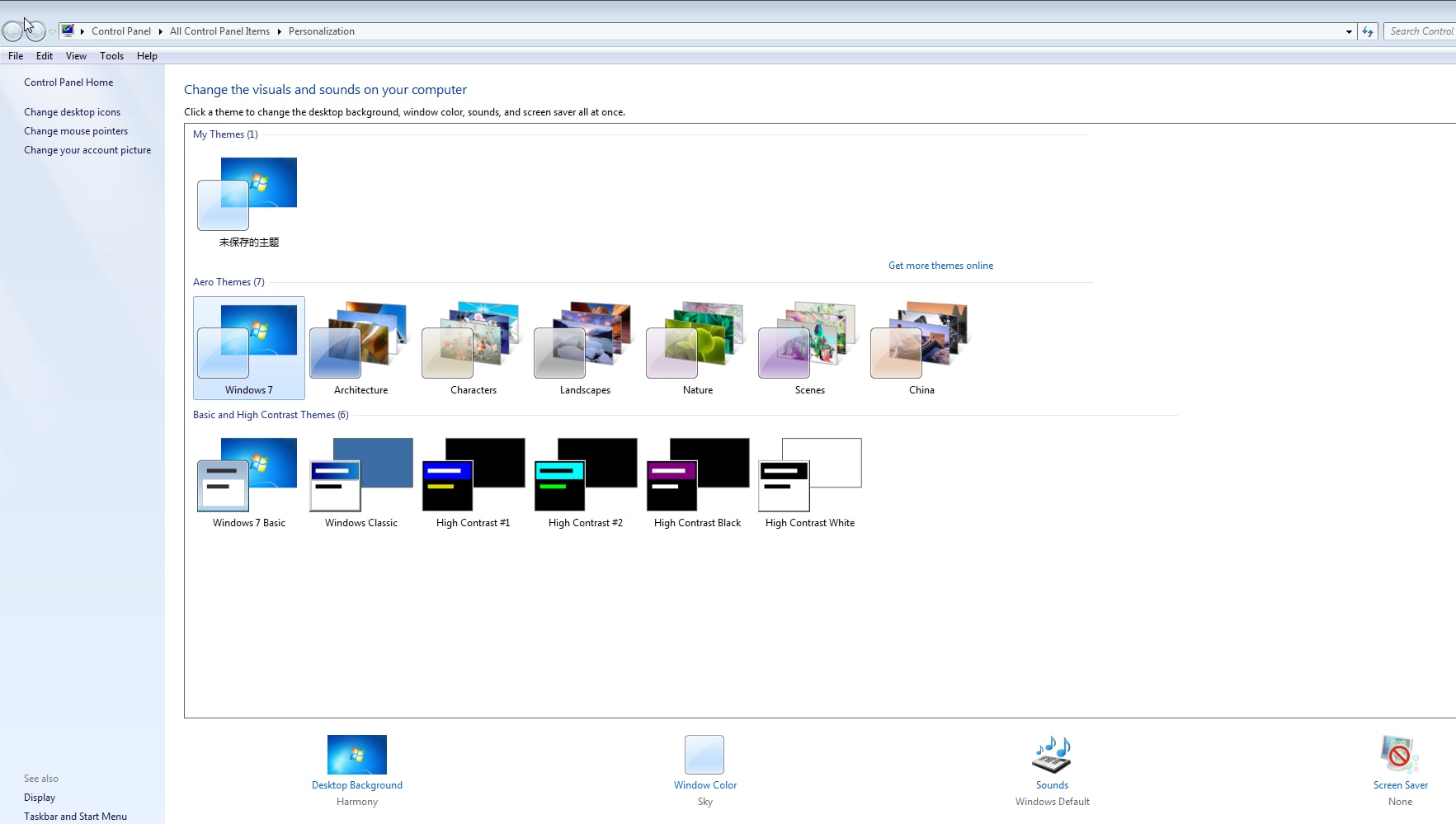Apply the Architecture theme
1456x824 pixels.
[x=360, y=348]
